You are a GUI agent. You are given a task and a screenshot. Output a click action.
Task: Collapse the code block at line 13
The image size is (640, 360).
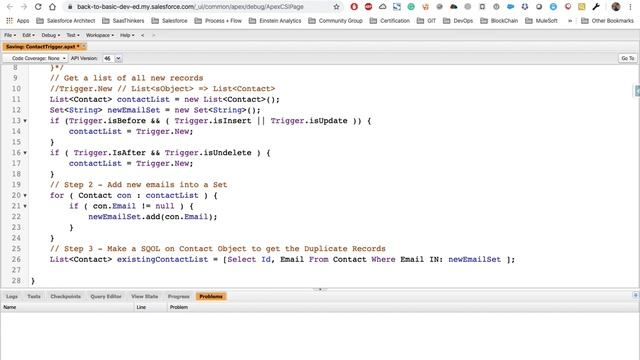25,121
